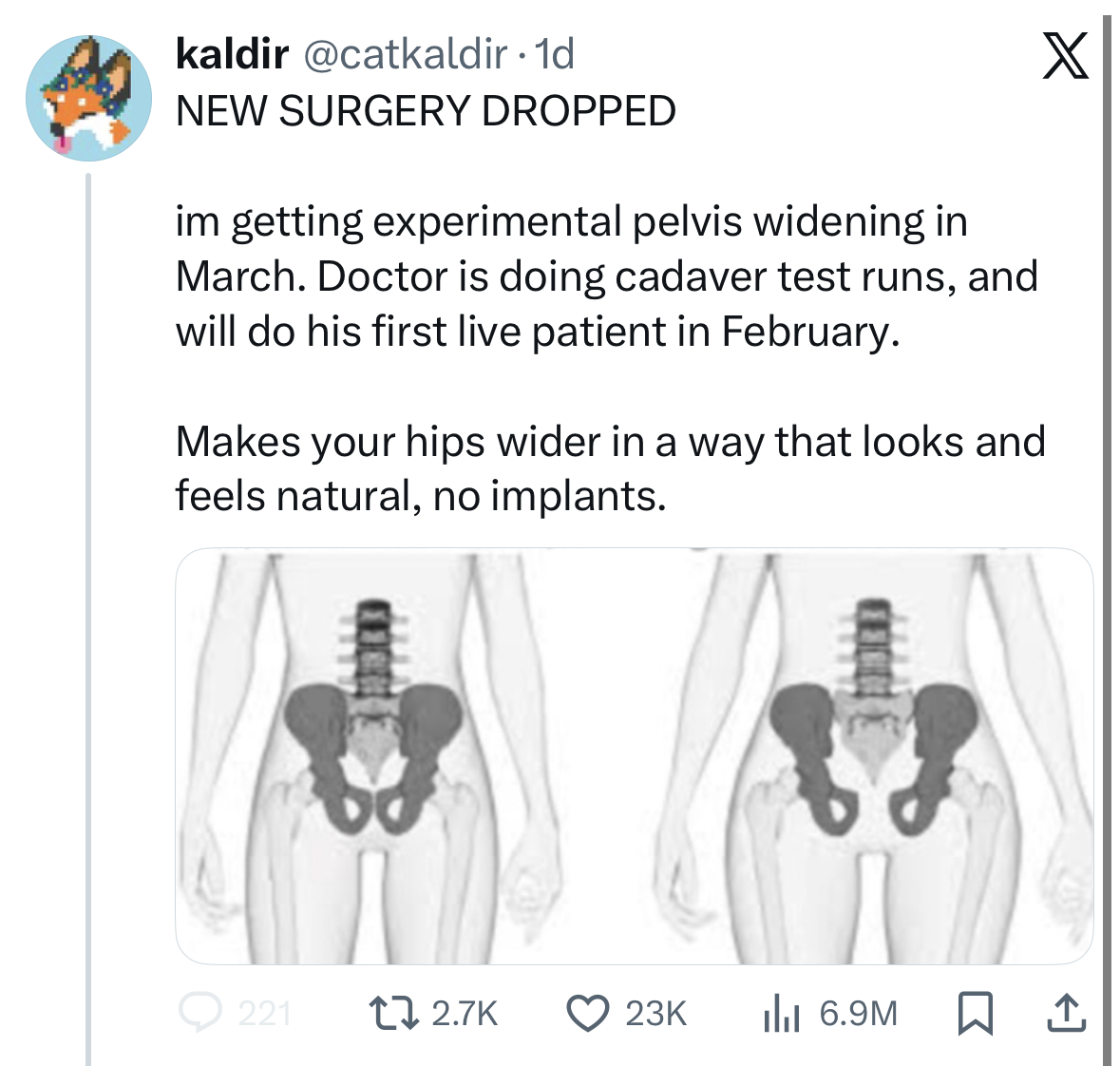The height and width of the screenshot is (1066, 1120).
Task: Open the 6.9M views analytics count
Action: click(858, 1014)
